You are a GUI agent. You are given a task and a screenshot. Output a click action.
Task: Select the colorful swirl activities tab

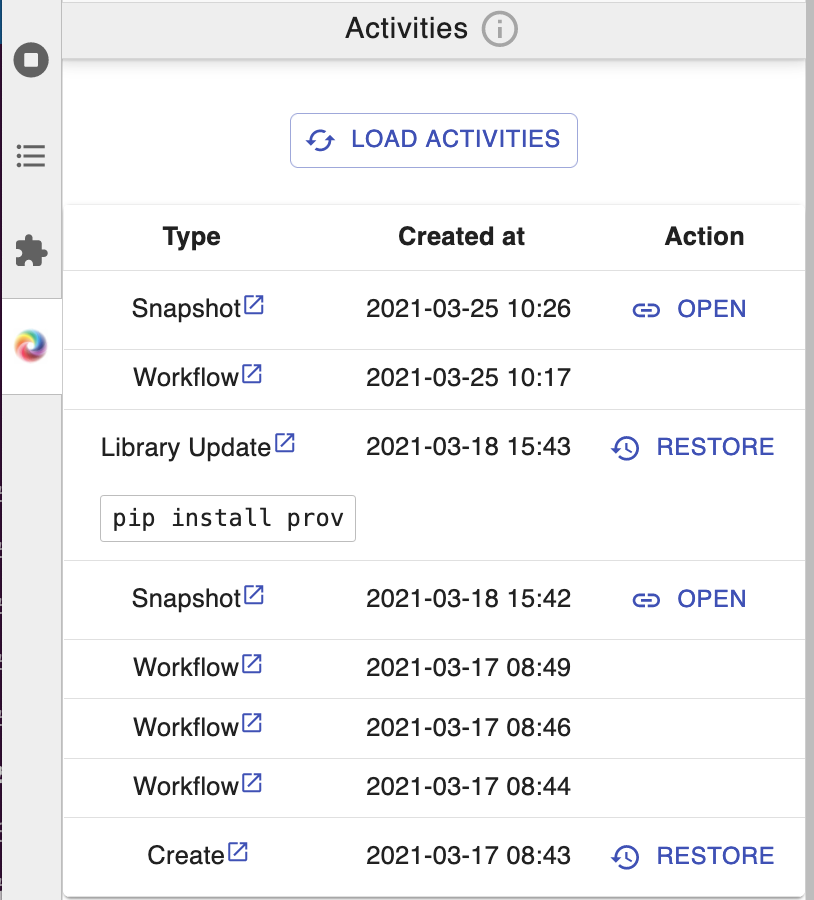31,346
